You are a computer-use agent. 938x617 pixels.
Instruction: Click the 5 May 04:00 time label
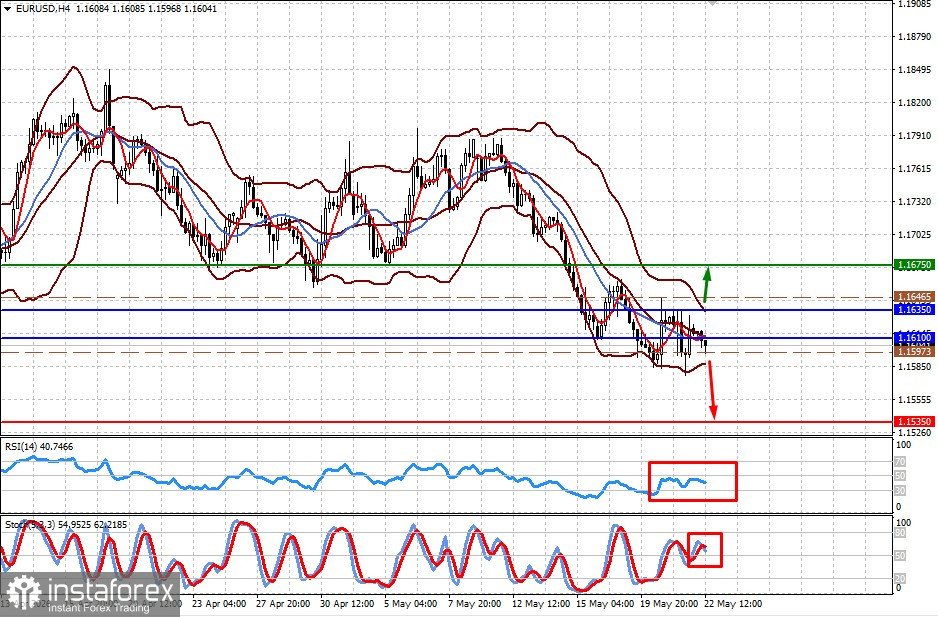tap(411, 604)
